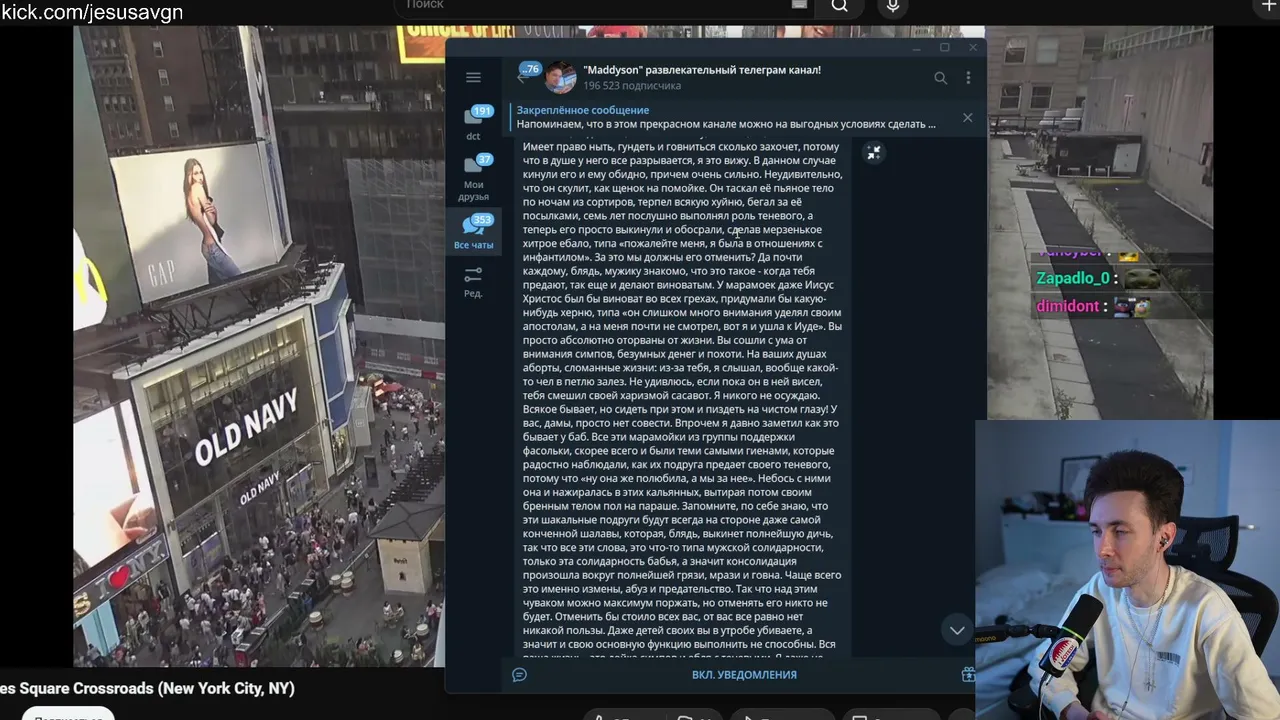Open the Telegram hamburger menu
Screen dimensions: 1280x720
pyautogui.click(x=473, y=77)
